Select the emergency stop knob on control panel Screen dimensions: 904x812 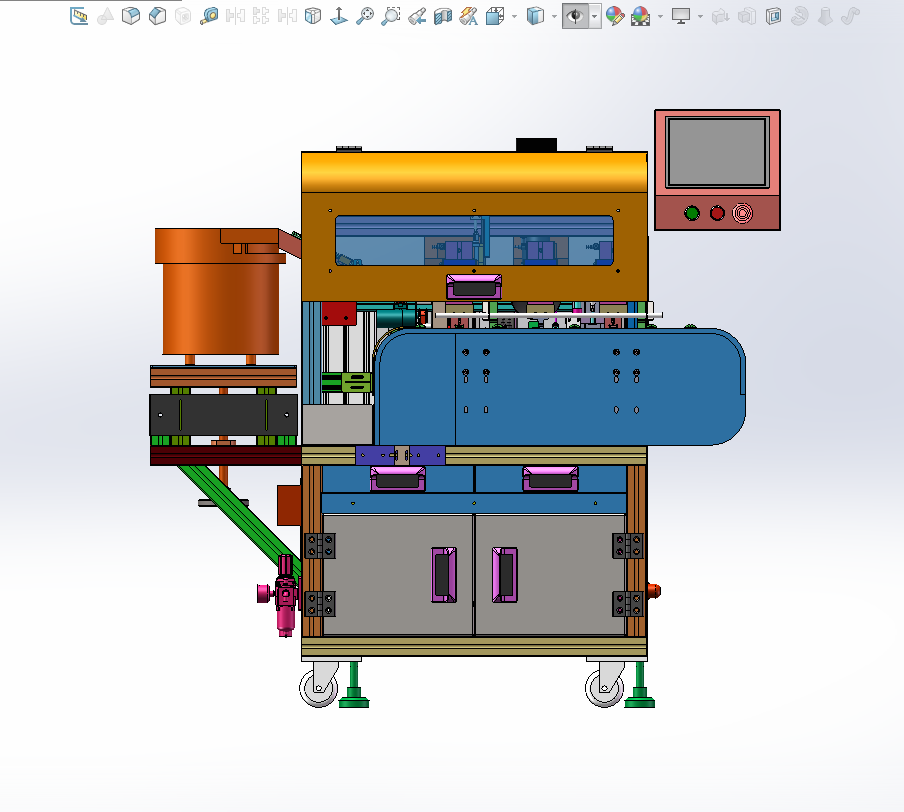pyautogui.click(x=743, y=213)
